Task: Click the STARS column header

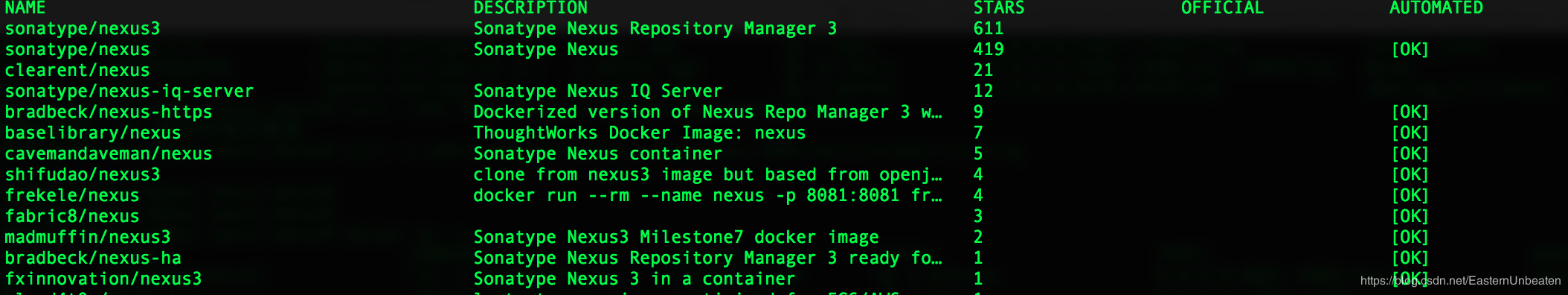Action: [x=999, y=8]
